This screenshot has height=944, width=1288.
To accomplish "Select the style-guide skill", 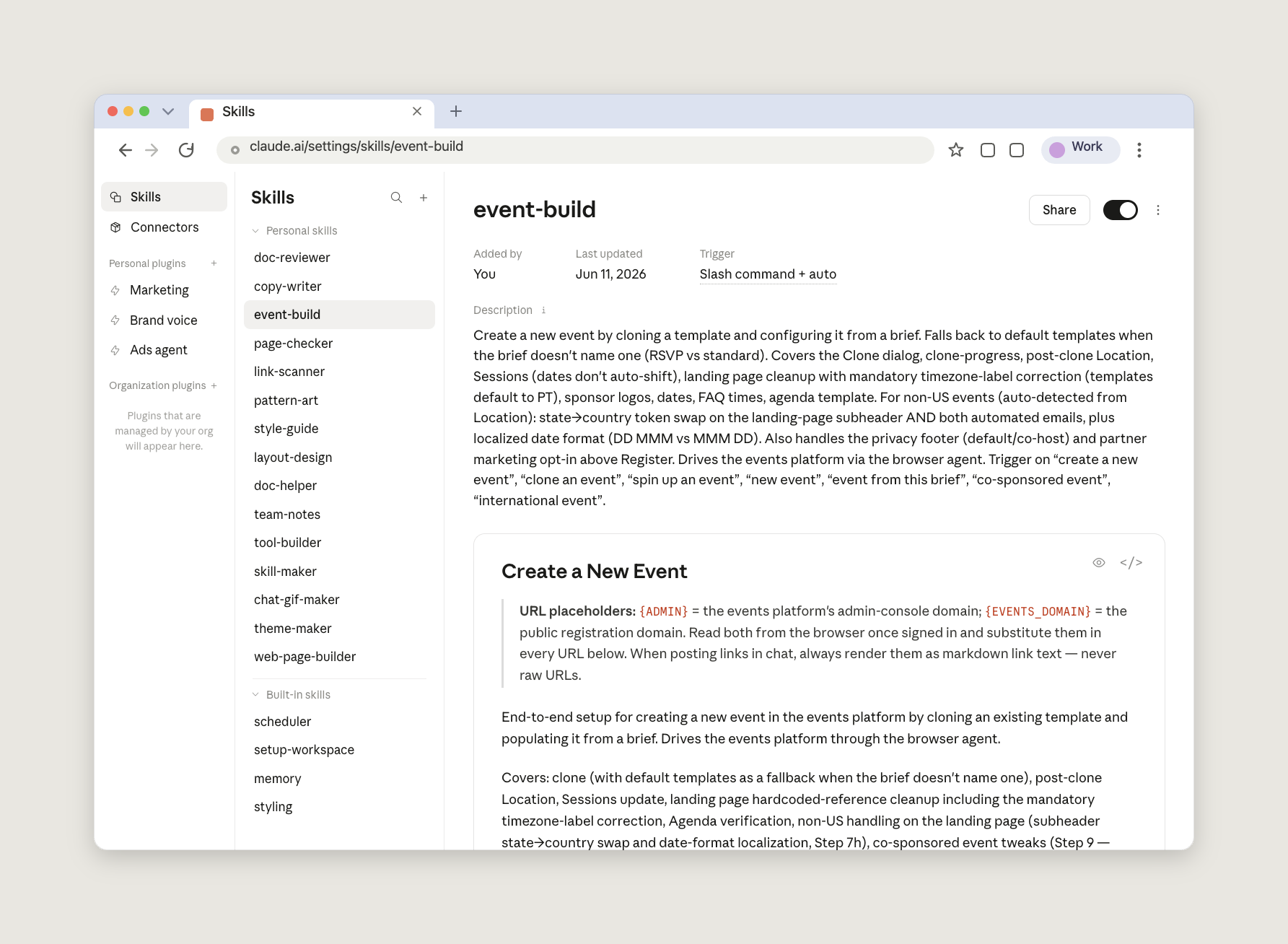I will coord(339,429).
